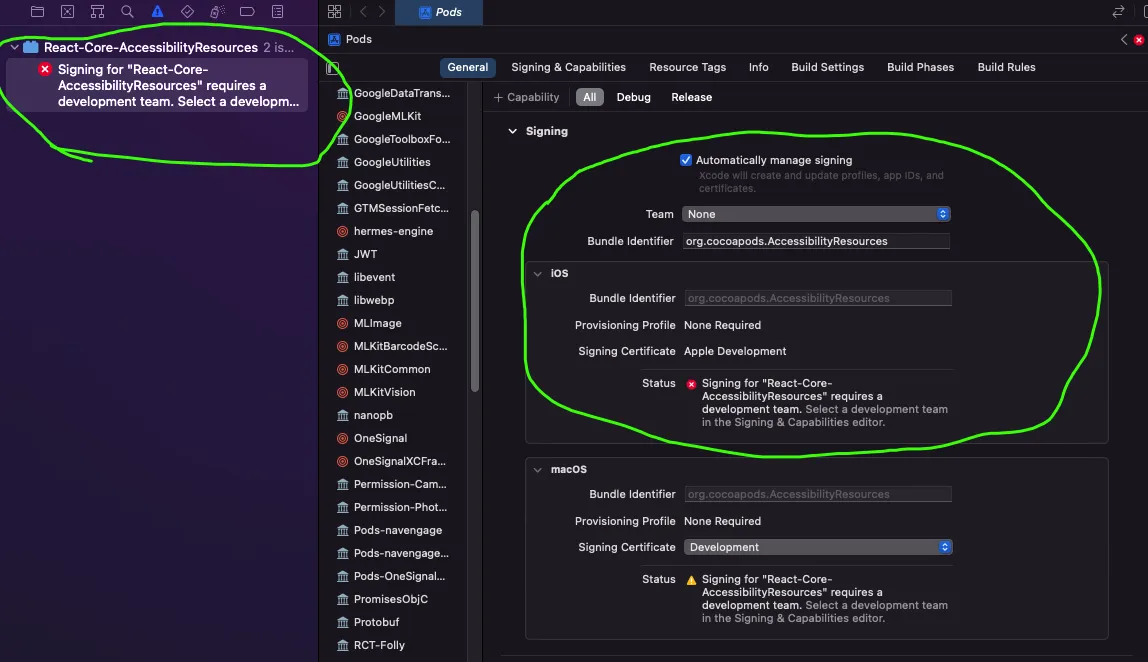Screen dimensions: 1148x662
Task: Select the libevent target
Action: (374, 278)
